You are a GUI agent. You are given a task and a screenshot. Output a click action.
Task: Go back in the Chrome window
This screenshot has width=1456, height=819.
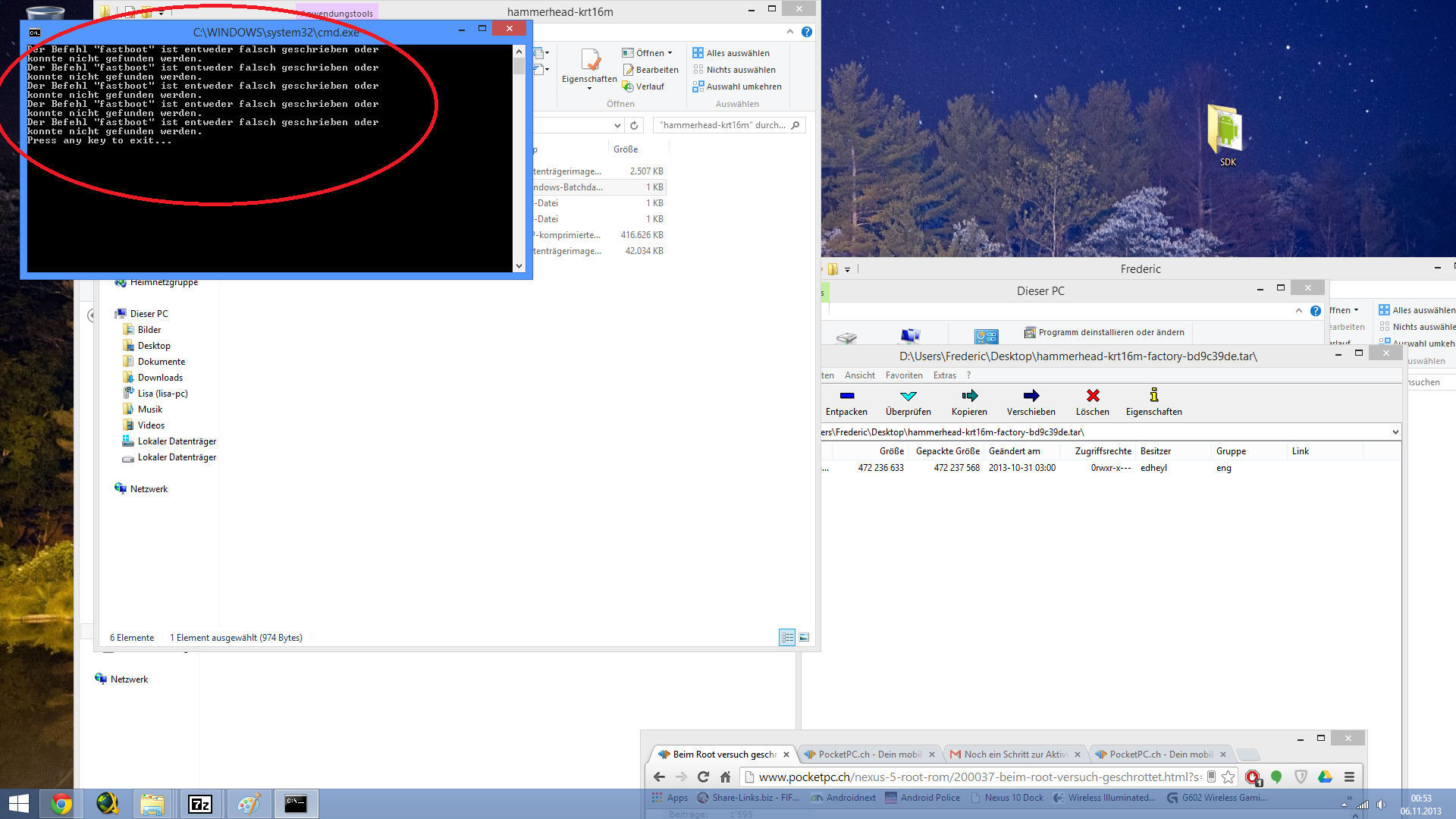click(659, 777)
